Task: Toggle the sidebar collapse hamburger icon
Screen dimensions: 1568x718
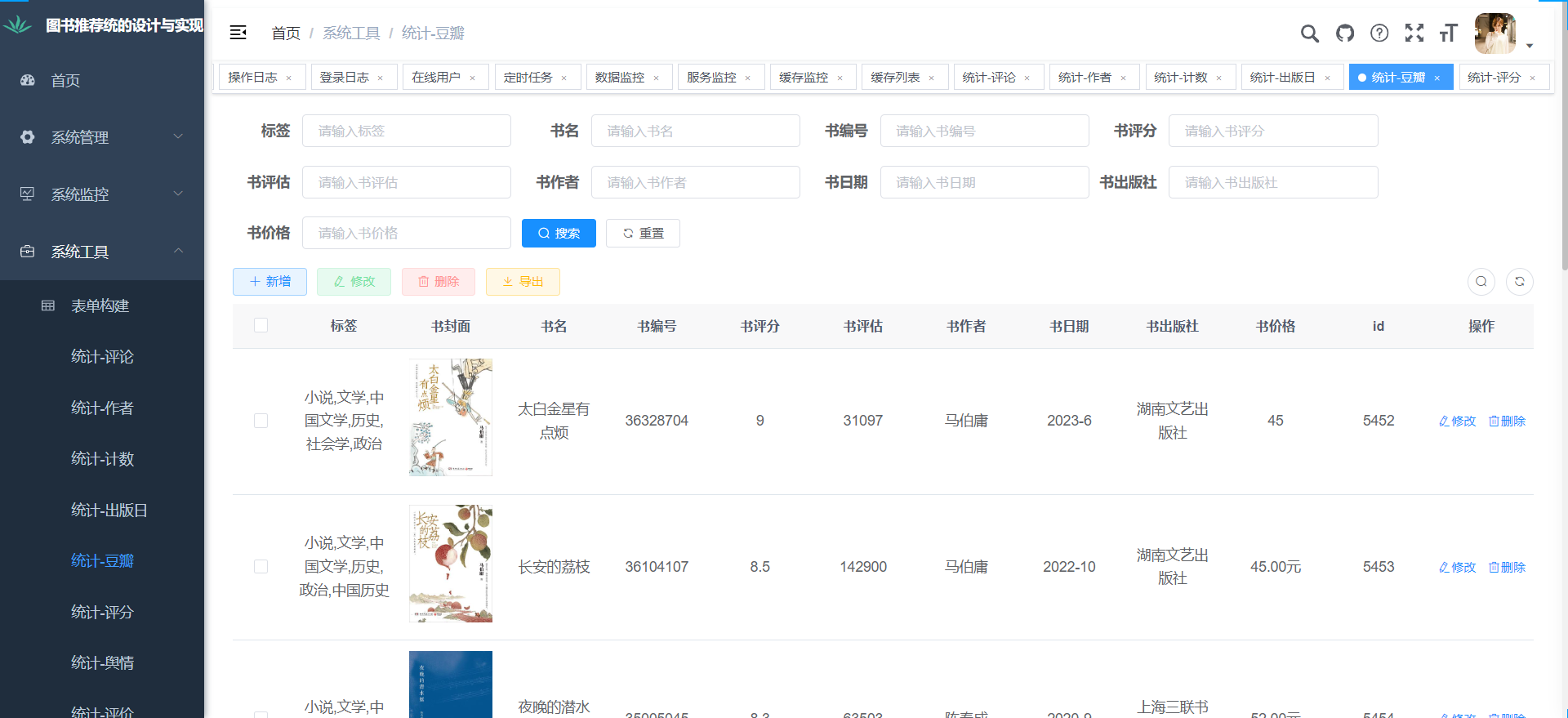Action: click(238, 33)
